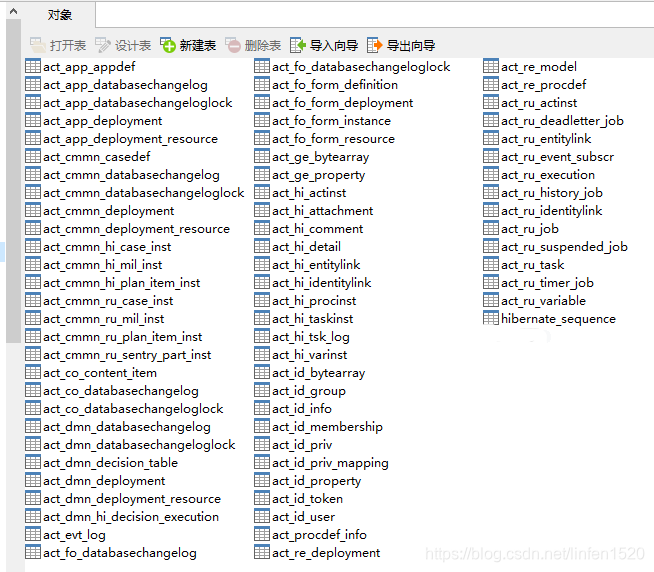The width and height of the screenshot is (654, 572).
Task: Select the act_cmmn_hi_plan_item_inst table name
Action: coord(122,283)
